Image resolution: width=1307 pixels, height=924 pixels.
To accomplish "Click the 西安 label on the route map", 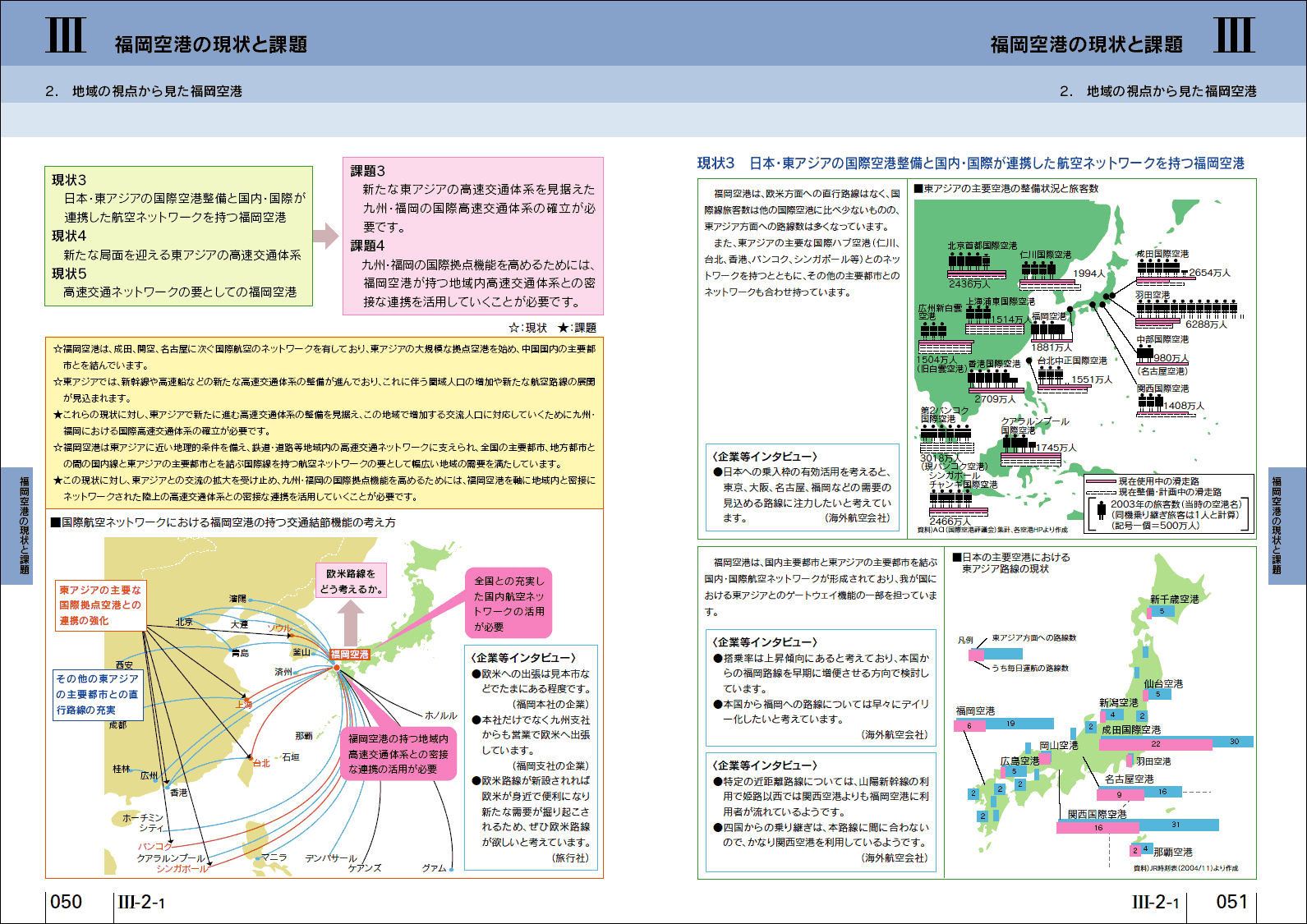I will pyautogui.click(x=124, y=664).
